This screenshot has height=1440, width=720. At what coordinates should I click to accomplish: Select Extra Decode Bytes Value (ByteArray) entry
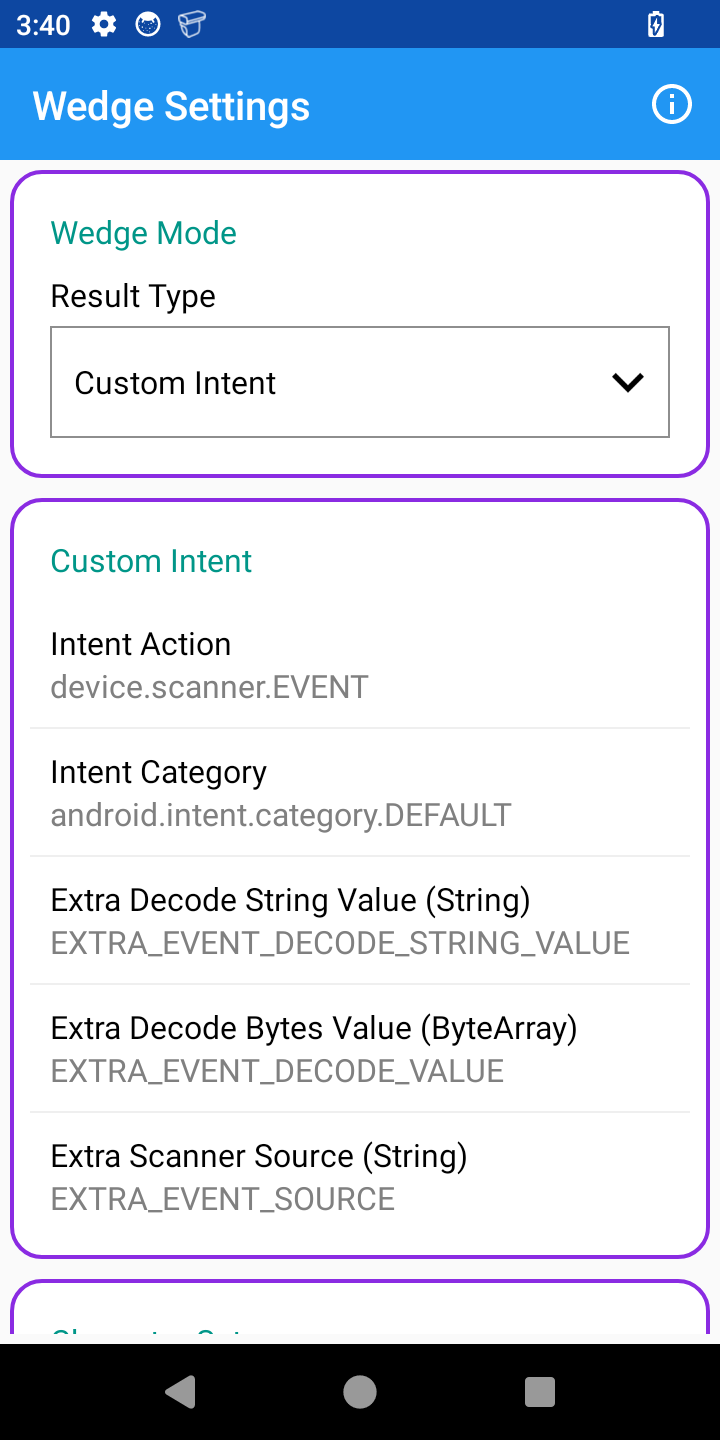click(360, 1049)
